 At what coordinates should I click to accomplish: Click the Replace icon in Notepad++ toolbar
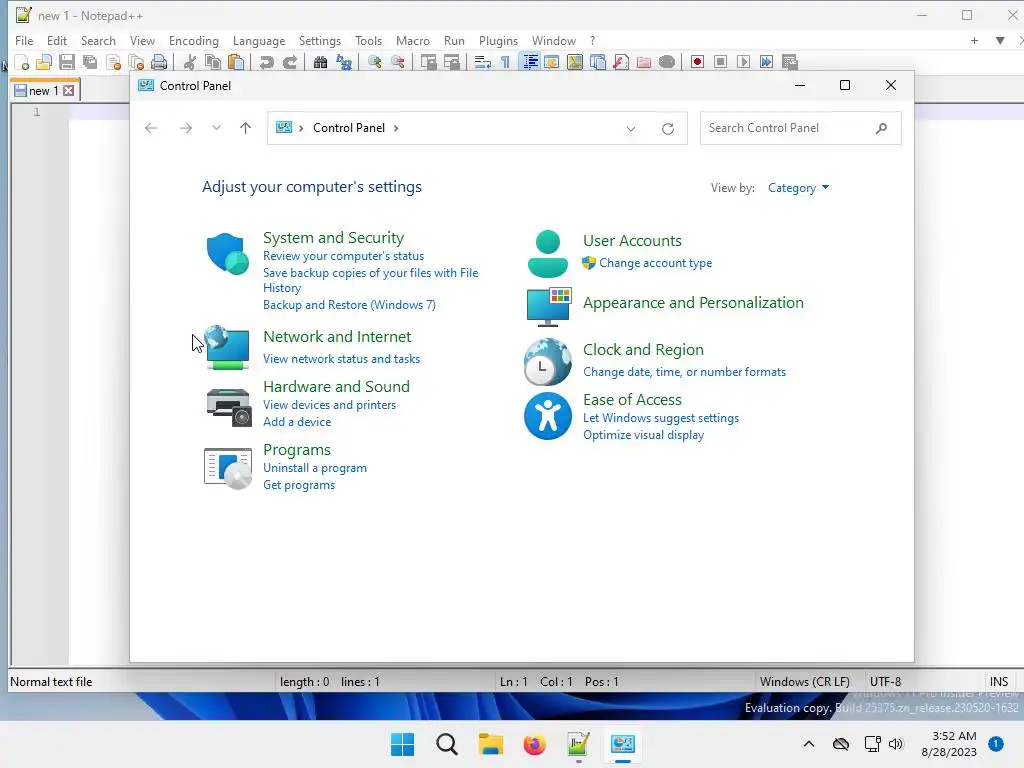[x=344, y=62]
